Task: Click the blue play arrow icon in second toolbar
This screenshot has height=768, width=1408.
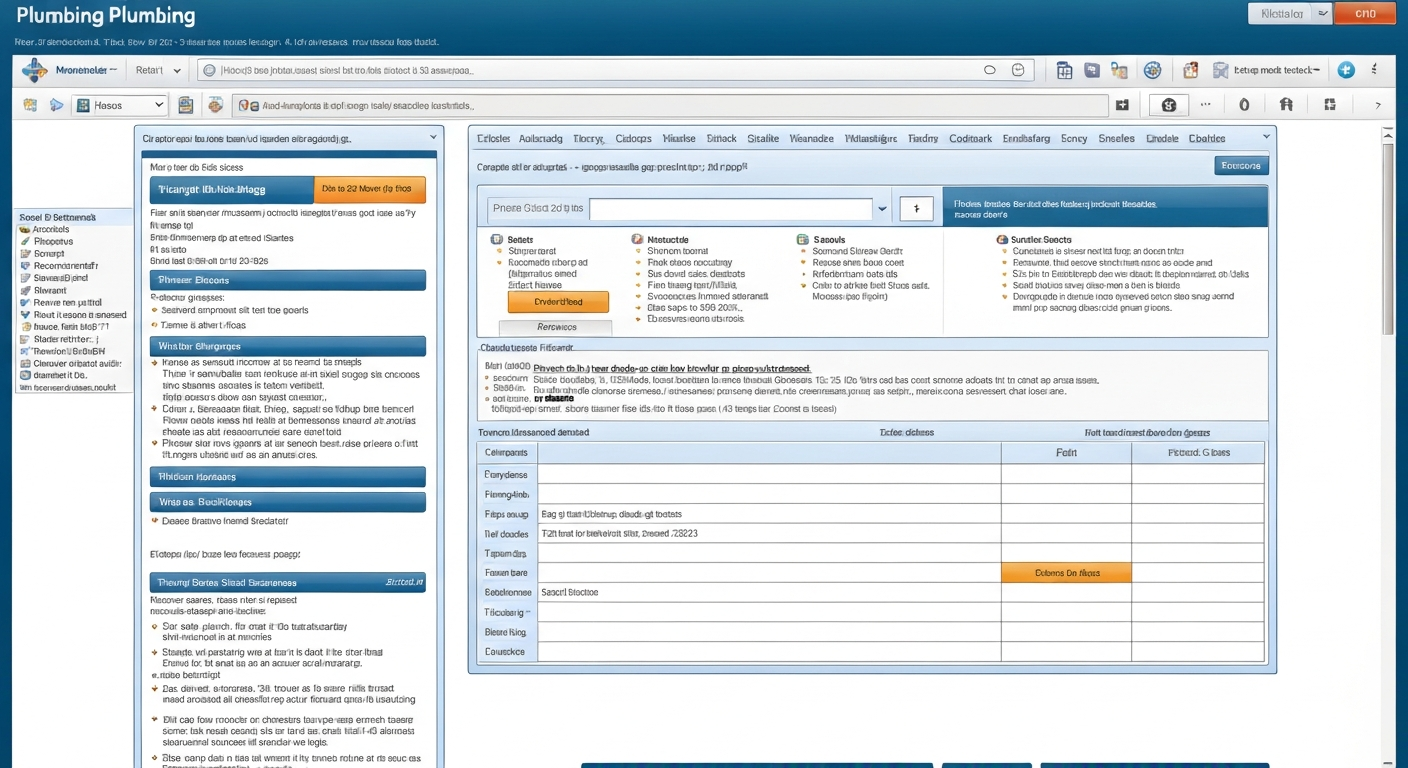Action: [x=56, y=105]
